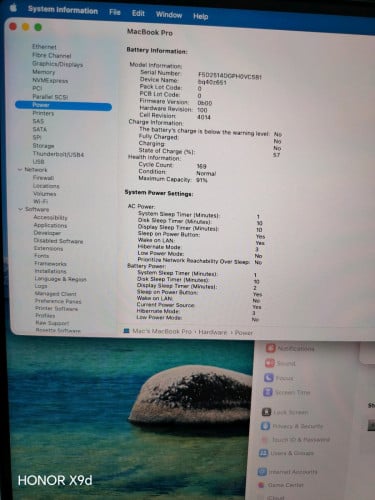Open Sound in System Settings window
Screen dimensions: 375x500
click(x=280, y=364)
